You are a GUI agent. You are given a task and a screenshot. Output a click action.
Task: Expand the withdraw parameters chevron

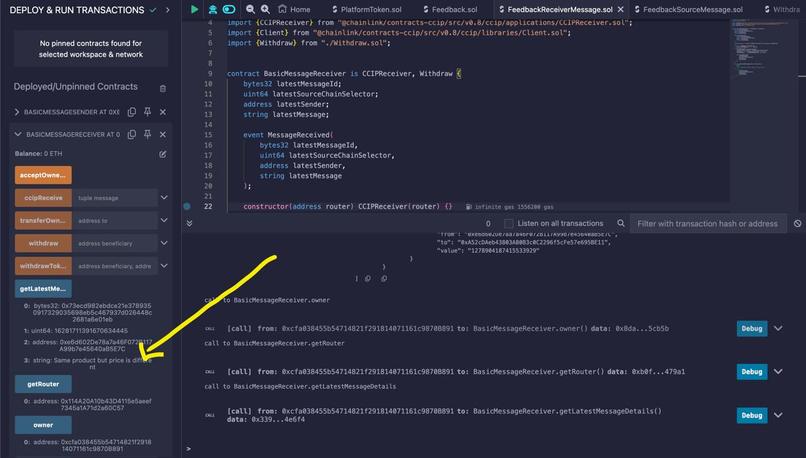(164, 243)
